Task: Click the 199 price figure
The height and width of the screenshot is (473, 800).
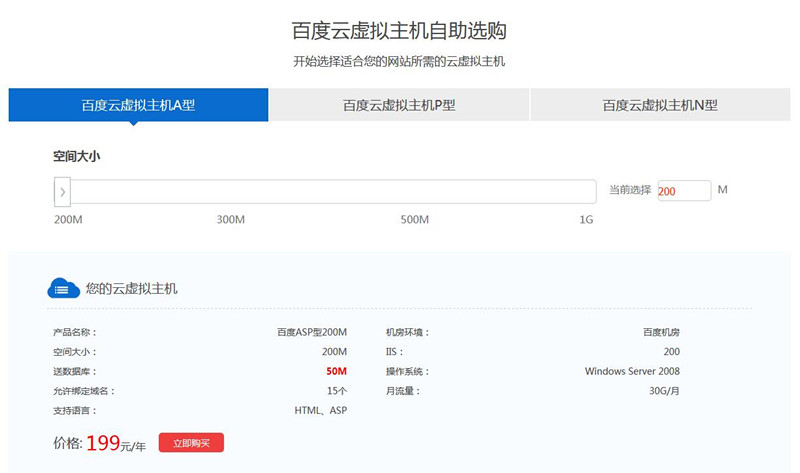Action: click(x=103, y=443)
